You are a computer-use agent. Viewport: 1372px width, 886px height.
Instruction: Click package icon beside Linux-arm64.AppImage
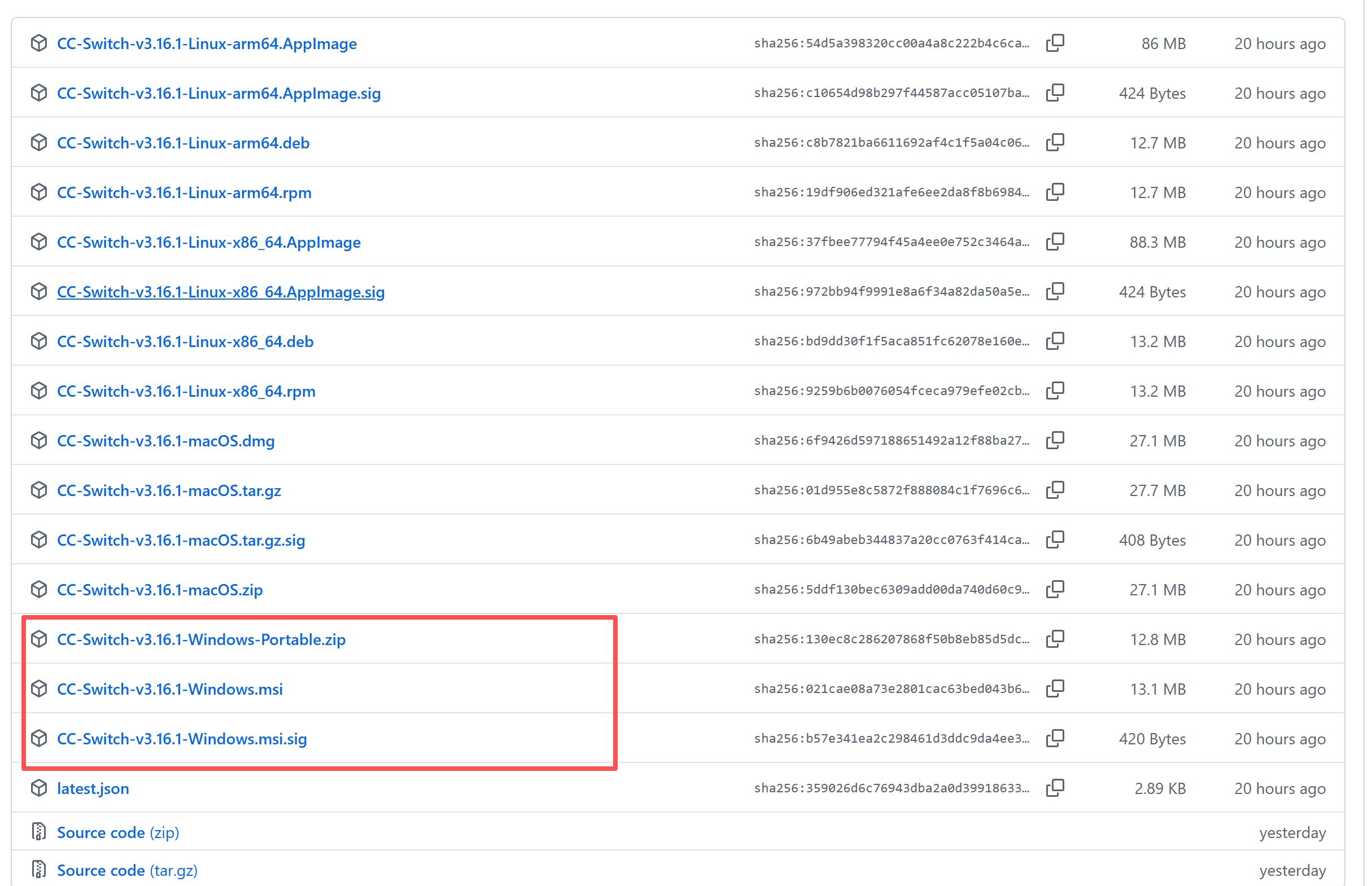[x=38, y=43]
